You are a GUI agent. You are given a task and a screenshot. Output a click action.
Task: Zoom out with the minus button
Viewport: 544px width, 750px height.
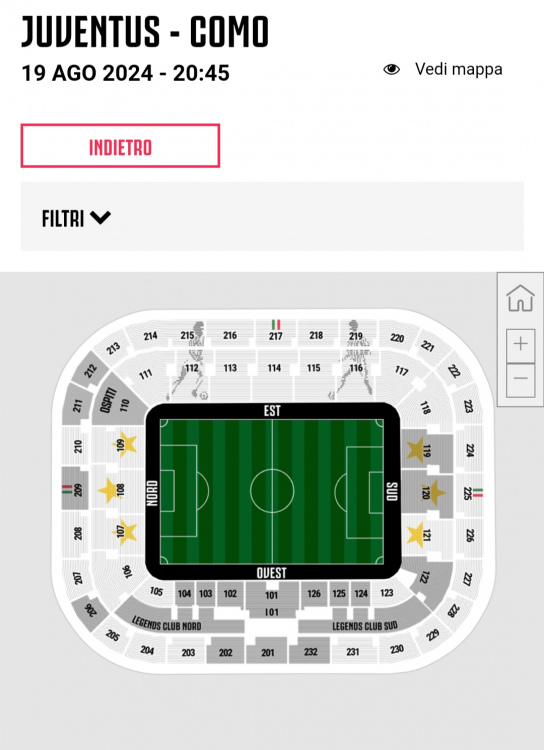coord(521,380)
